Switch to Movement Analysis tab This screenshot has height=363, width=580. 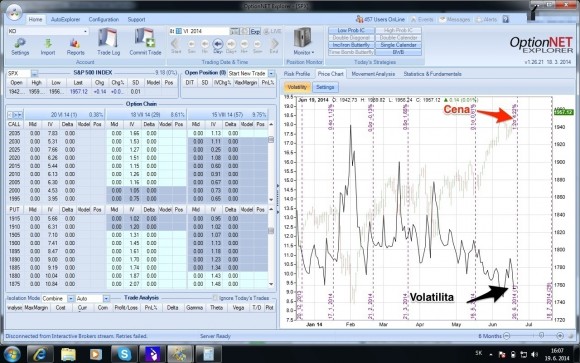coord(373,74)
